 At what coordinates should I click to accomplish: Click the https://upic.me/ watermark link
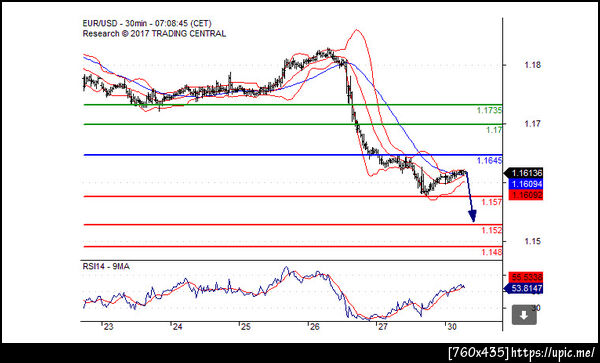pyautogui.click(x=553, y=352)
